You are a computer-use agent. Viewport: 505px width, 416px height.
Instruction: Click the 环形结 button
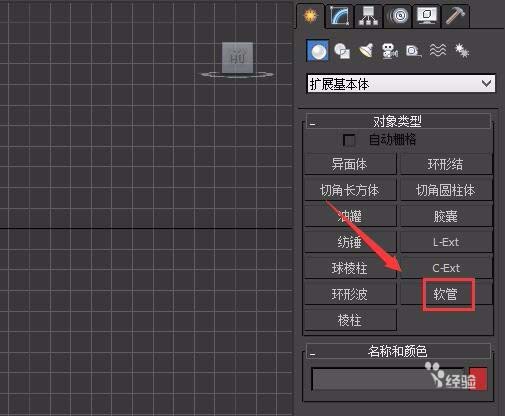[446, 164]
